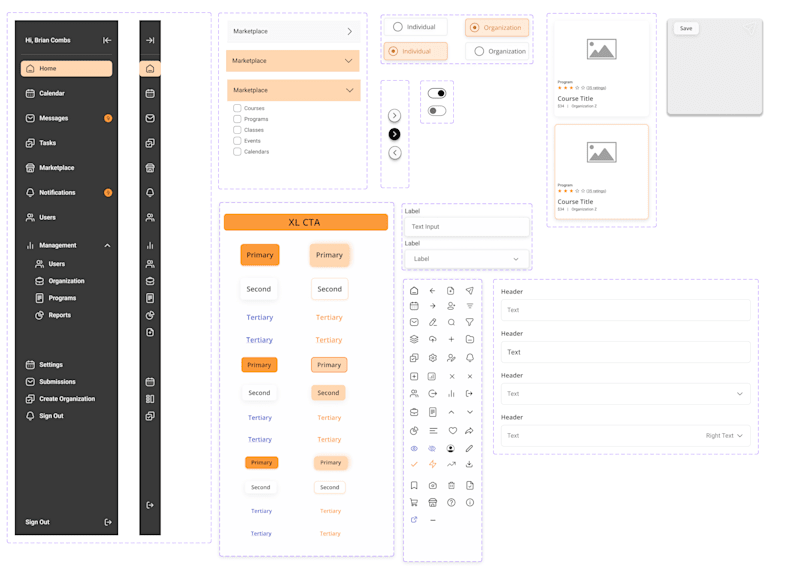
Task: Click the gear settings icon in icon grid
Action: click(433, 358)
